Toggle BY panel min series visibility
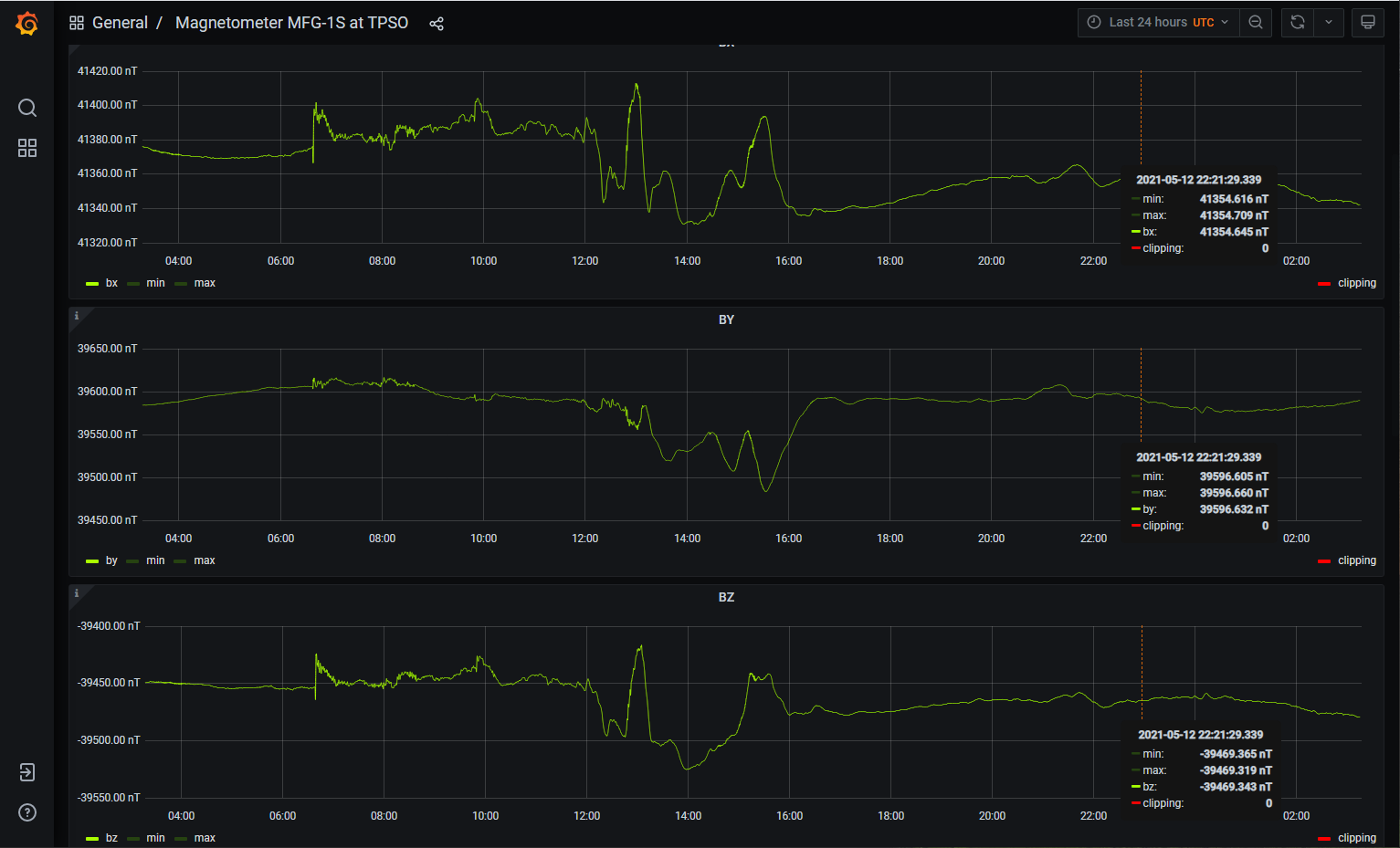Image resolution: width=1400 pixels, height=848 pixels. pos(155,560)
